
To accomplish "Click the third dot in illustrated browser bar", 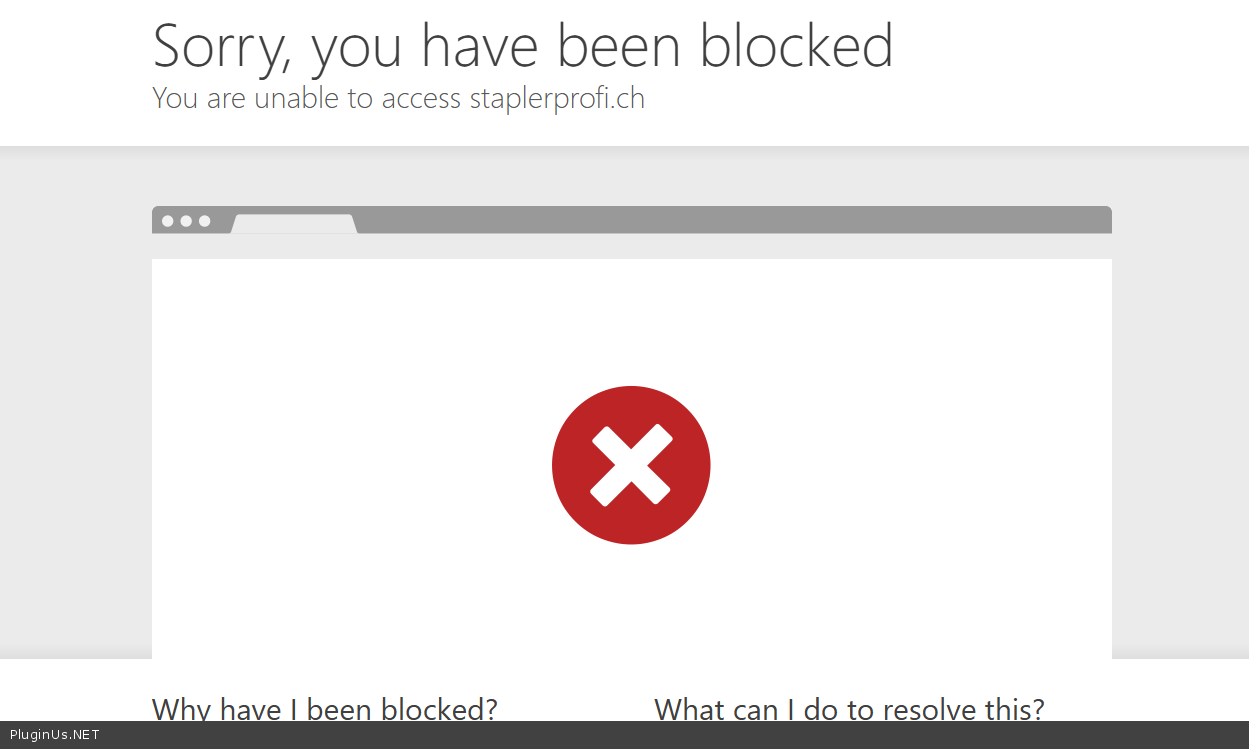I will click(x=204, y=221).
